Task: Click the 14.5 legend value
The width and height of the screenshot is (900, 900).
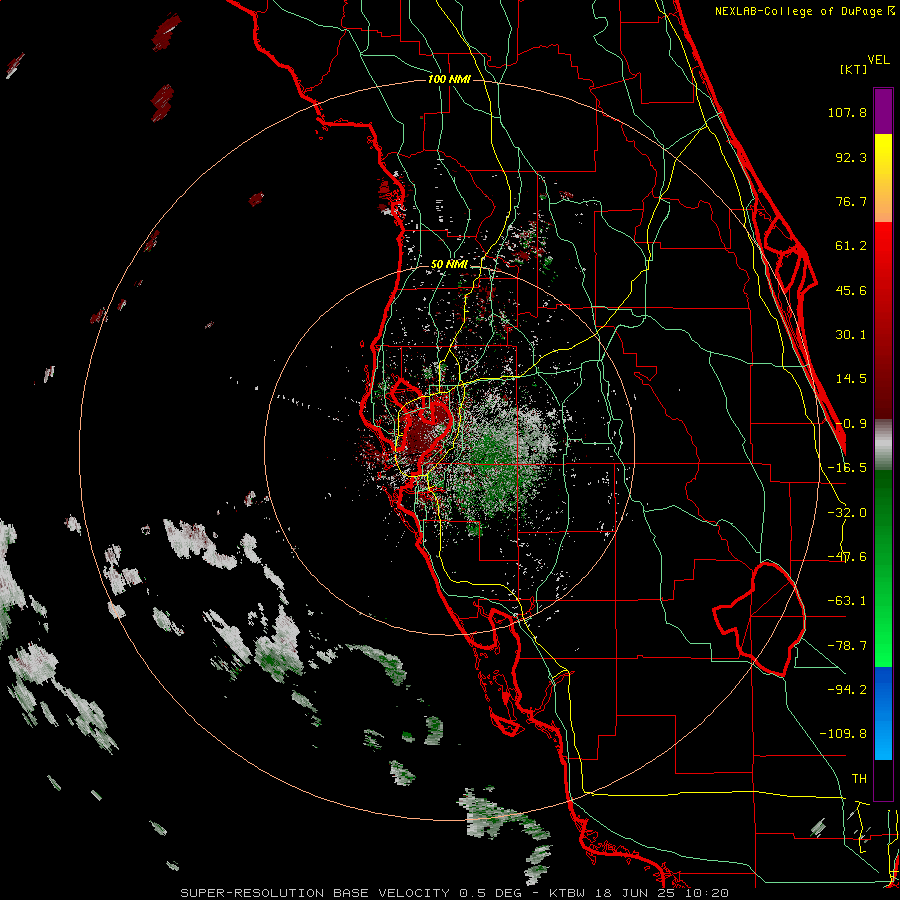Action: coord(851,379)
